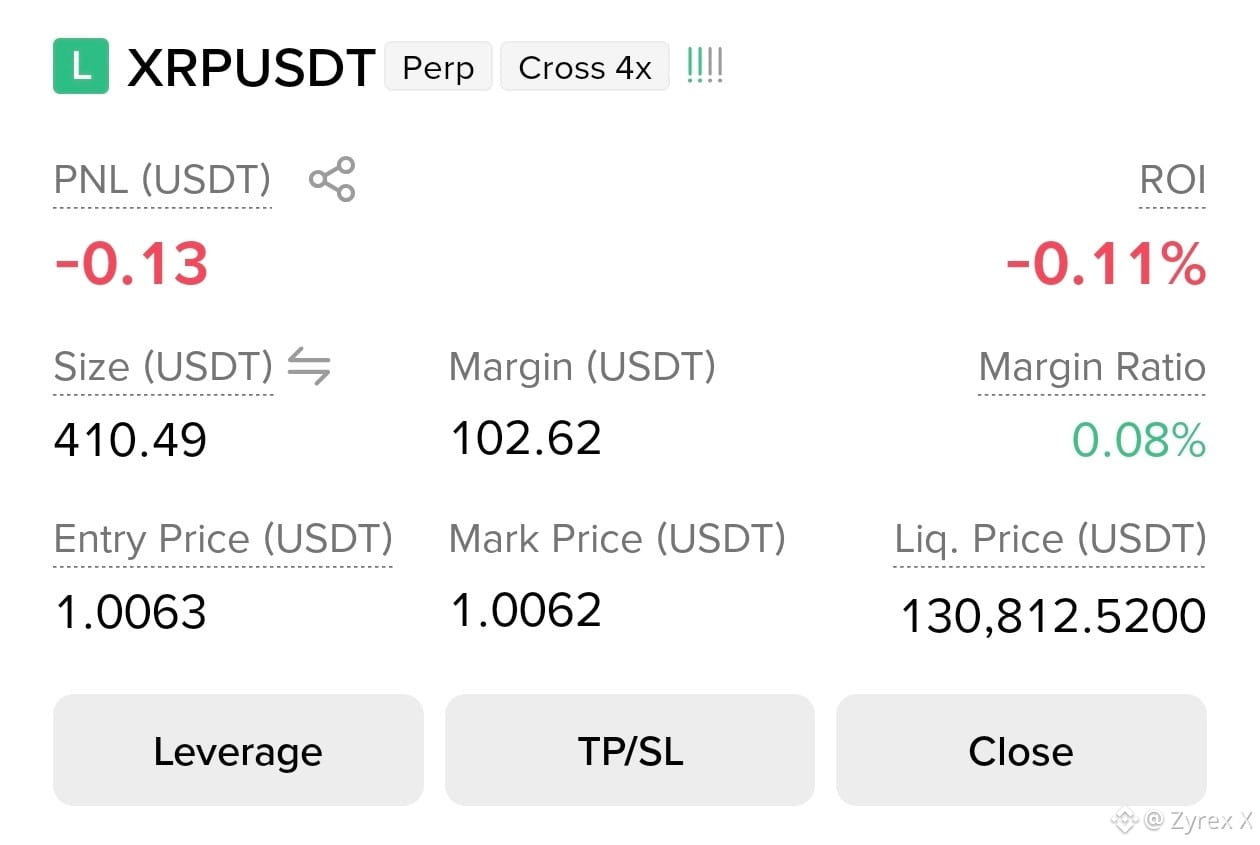Tap the Liq. Price (USDT) label
The image size is (1260, 845).
[1050, 540]
